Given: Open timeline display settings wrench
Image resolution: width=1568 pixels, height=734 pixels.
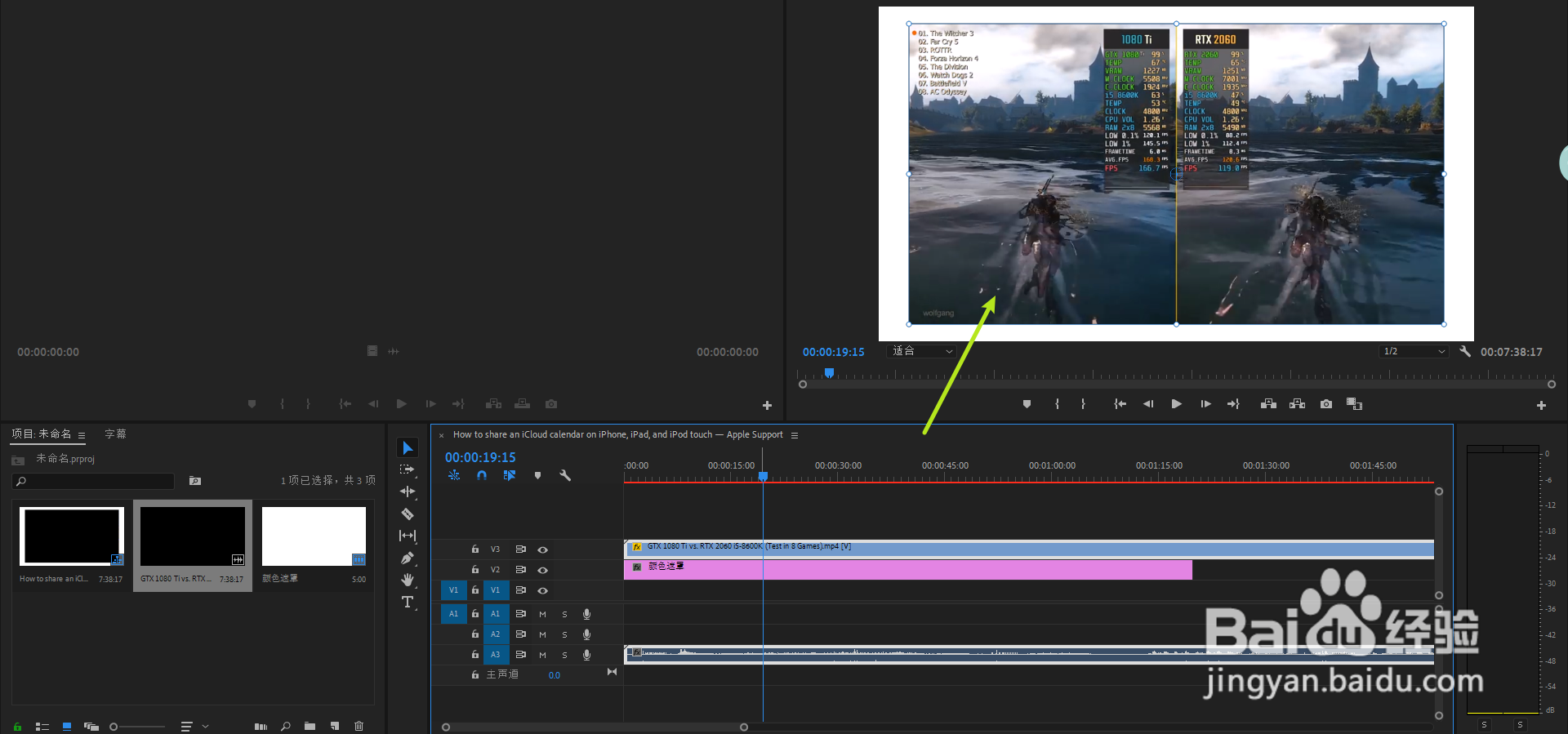Looking at the screenshot, I should click(565, 475).
